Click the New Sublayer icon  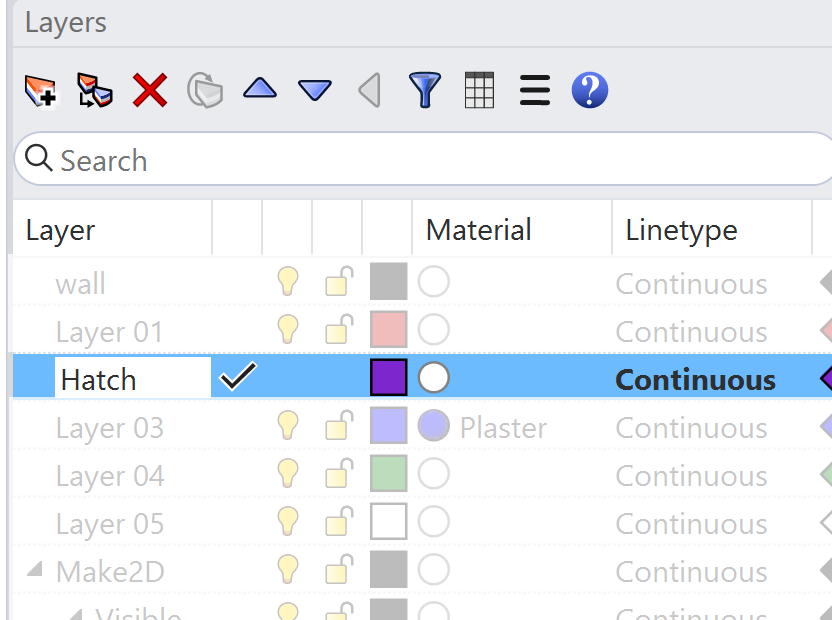[x=95, y=91]
